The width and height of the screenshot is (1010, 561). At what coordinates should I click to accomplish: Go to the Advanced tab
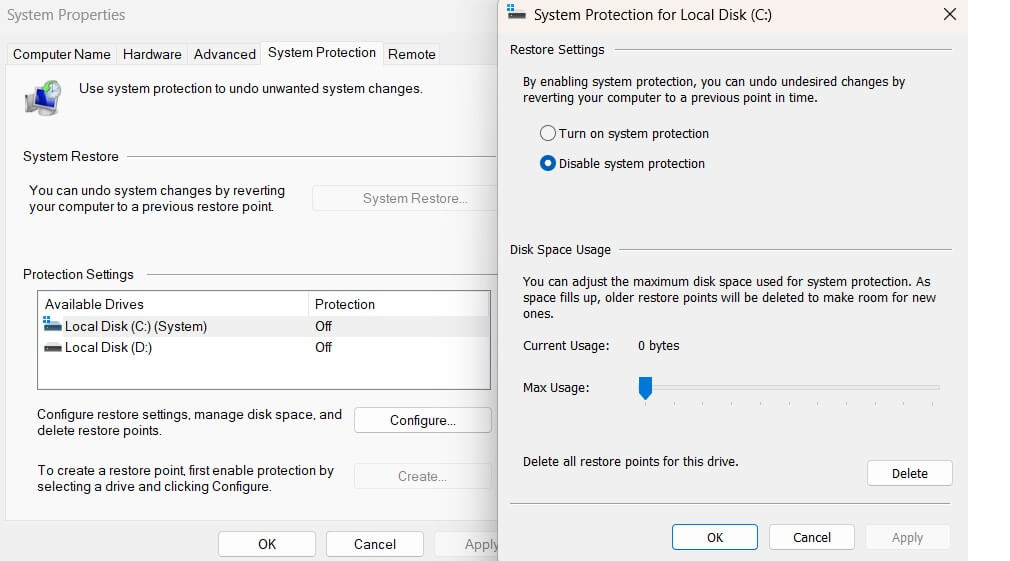point(224,54)
